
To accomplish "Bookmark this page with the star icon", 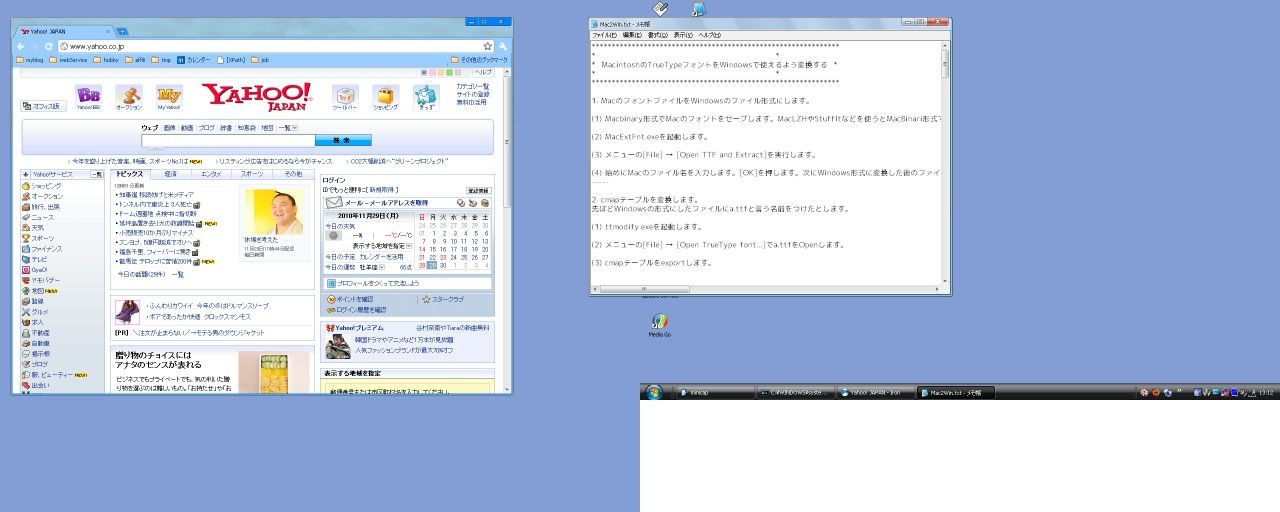I will [488, 46].
